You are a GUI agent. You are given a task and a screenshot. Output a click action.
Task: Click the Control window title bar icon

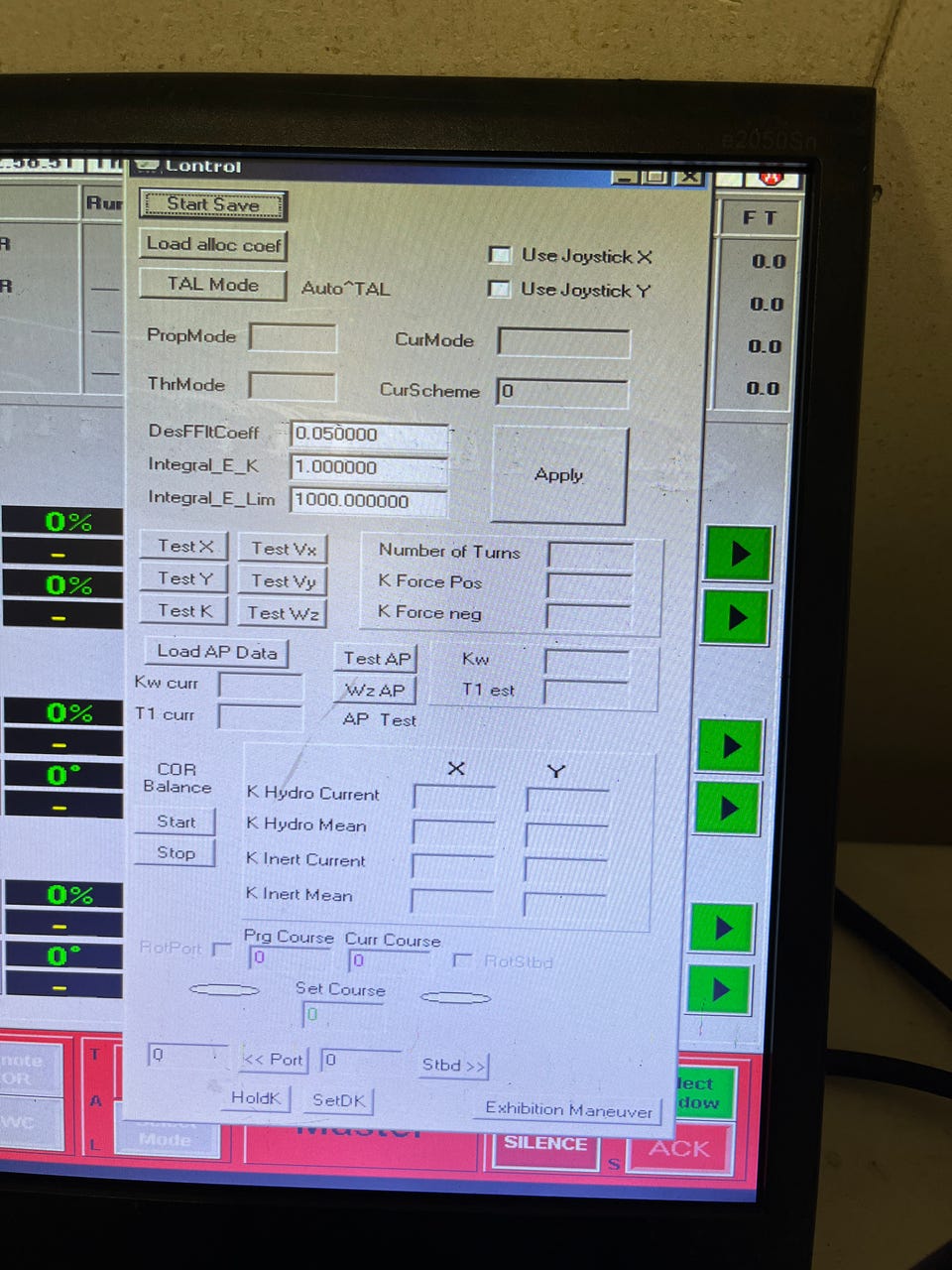pyautogui.click(x=147, y=165)
